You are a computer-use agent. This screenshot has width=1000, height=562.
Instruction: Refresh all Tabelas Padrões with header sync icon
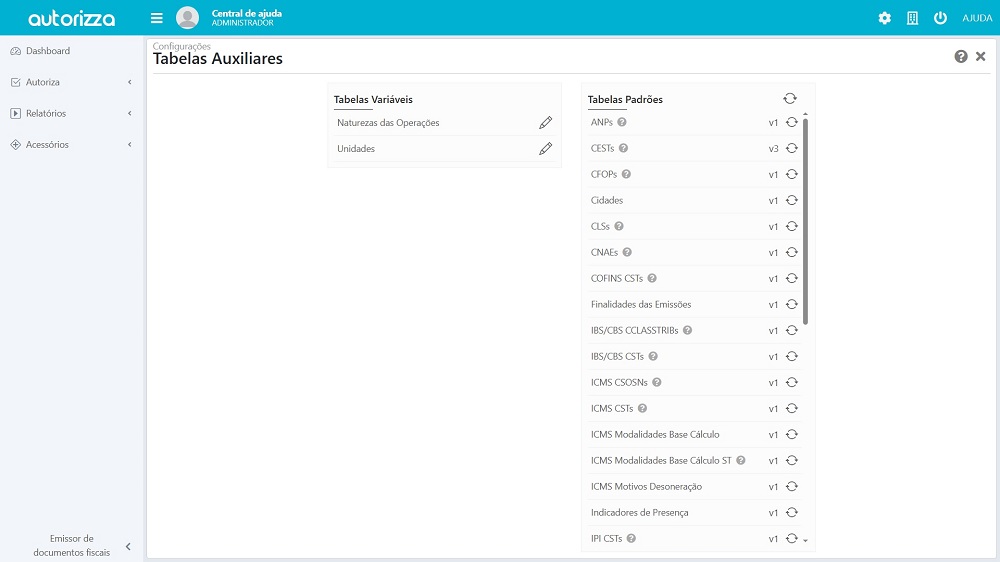[x=790, y=99]
